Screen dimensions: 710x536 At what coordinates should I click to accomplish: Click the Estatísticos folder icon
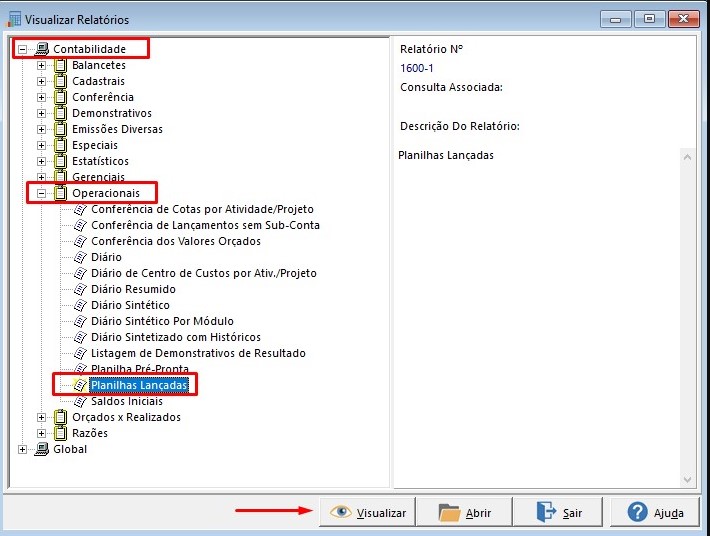61,161
